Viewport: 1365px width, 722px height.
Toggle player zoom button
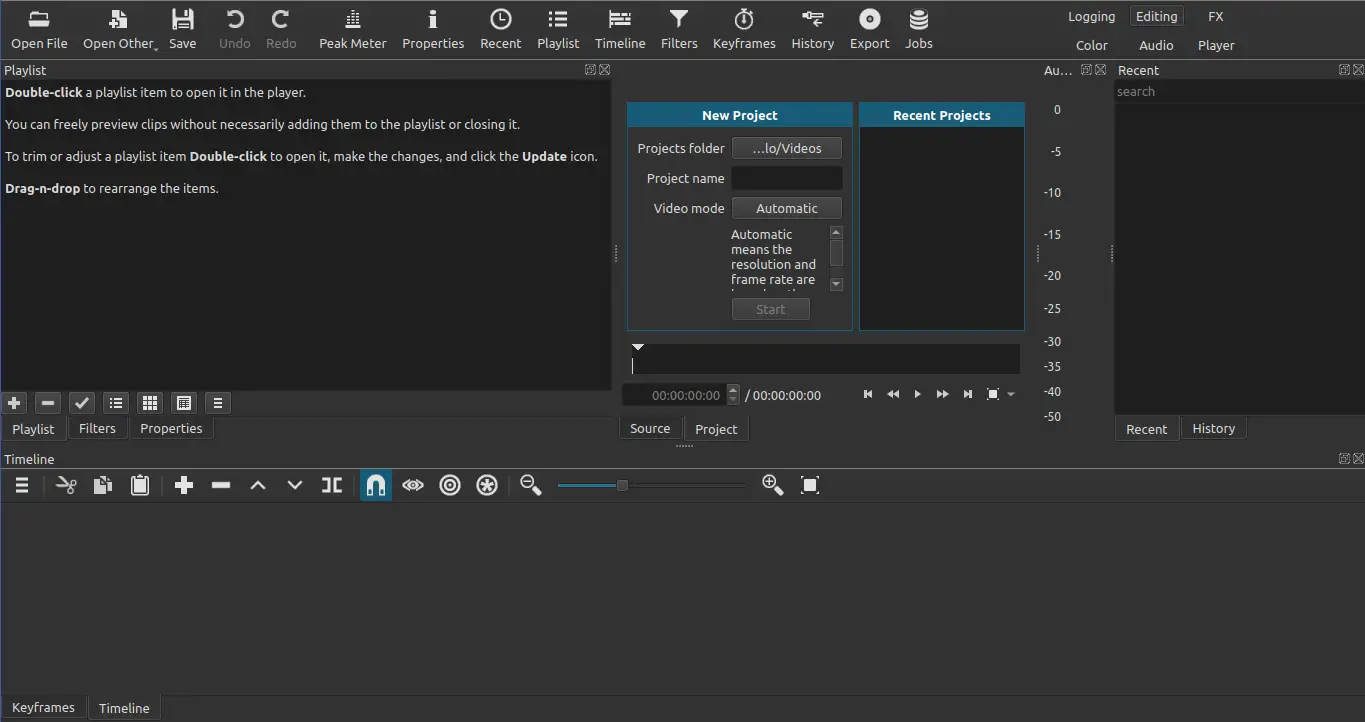click(993, 394)
